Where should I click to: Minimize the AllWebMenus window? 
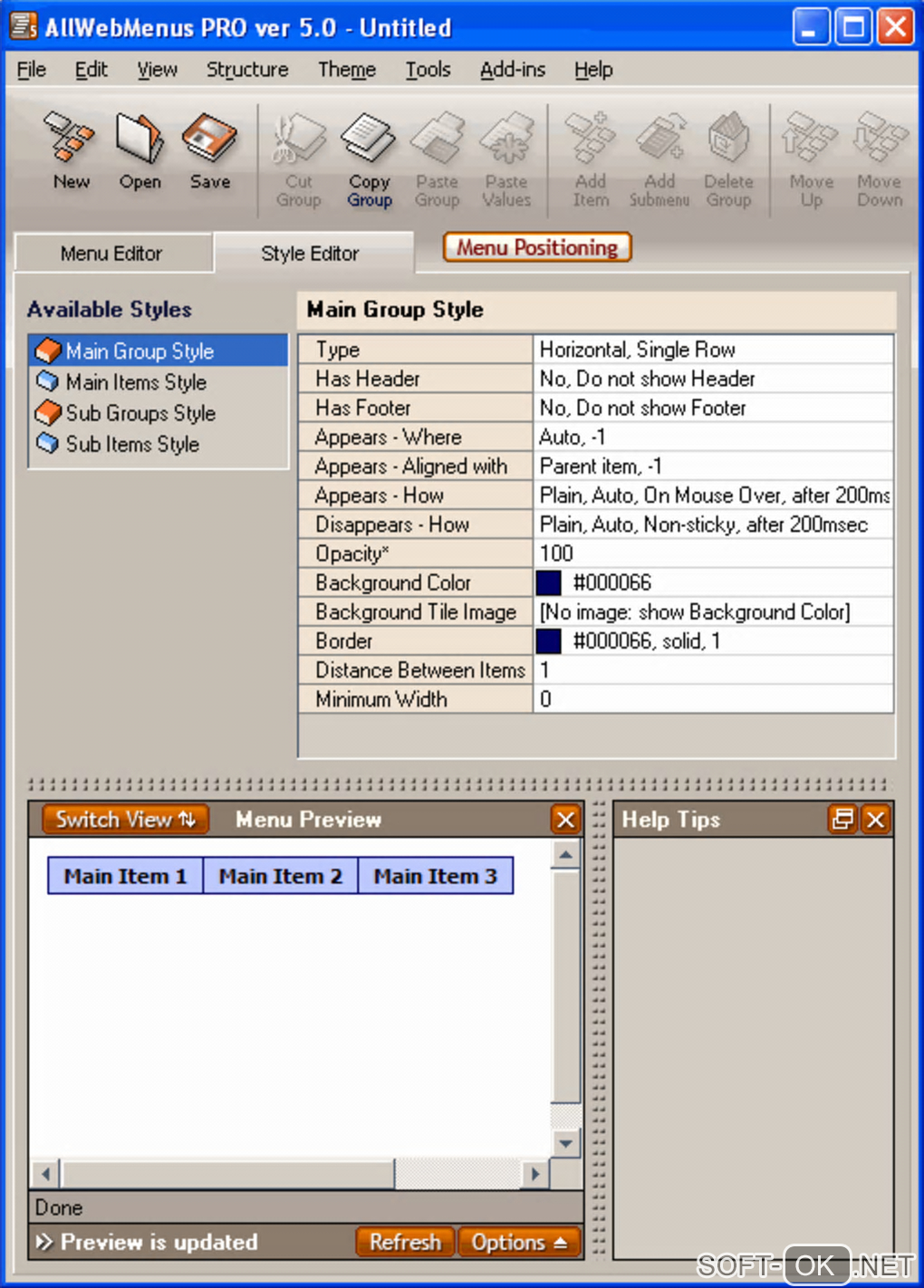tap(811, 26)
